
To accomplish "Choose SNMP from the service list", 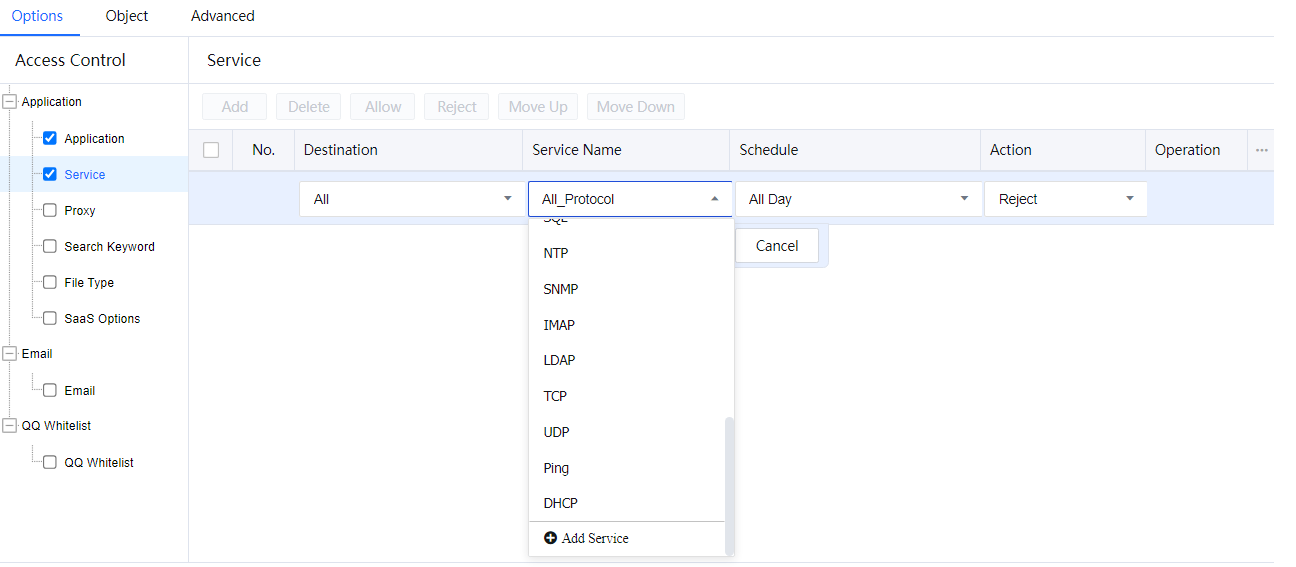I will pos(561,289).
